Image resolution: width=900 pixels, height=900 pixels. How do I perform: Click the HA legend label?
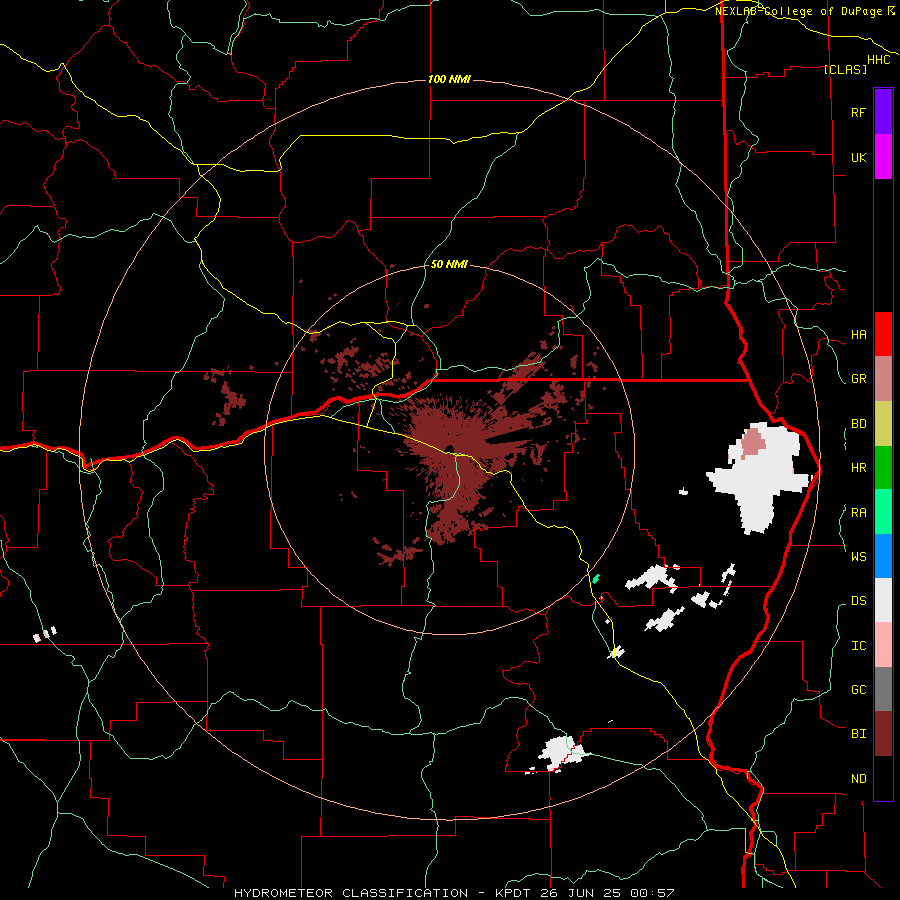[x=858, y=335]
